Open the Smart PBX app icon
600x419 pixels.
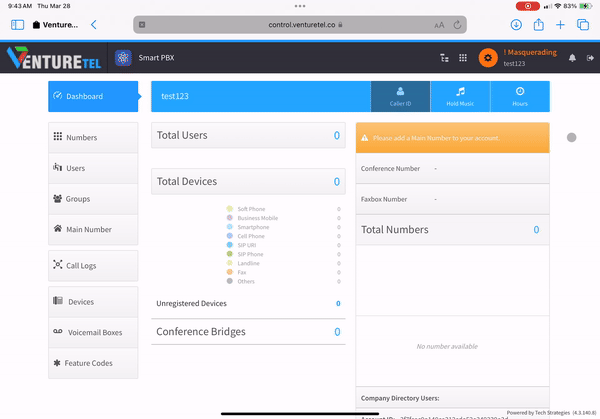[x=123, y=58]
